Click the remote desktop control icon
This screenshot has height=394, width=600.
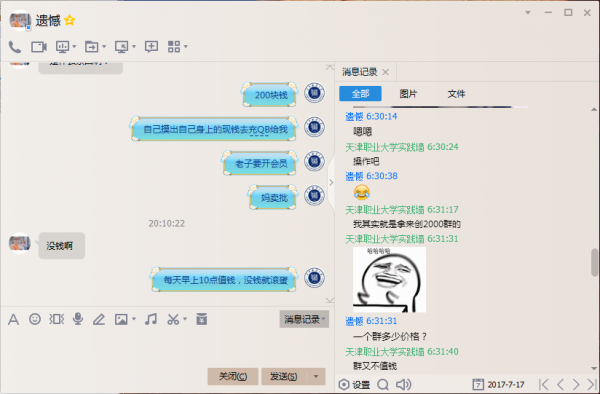pos(122,47)
